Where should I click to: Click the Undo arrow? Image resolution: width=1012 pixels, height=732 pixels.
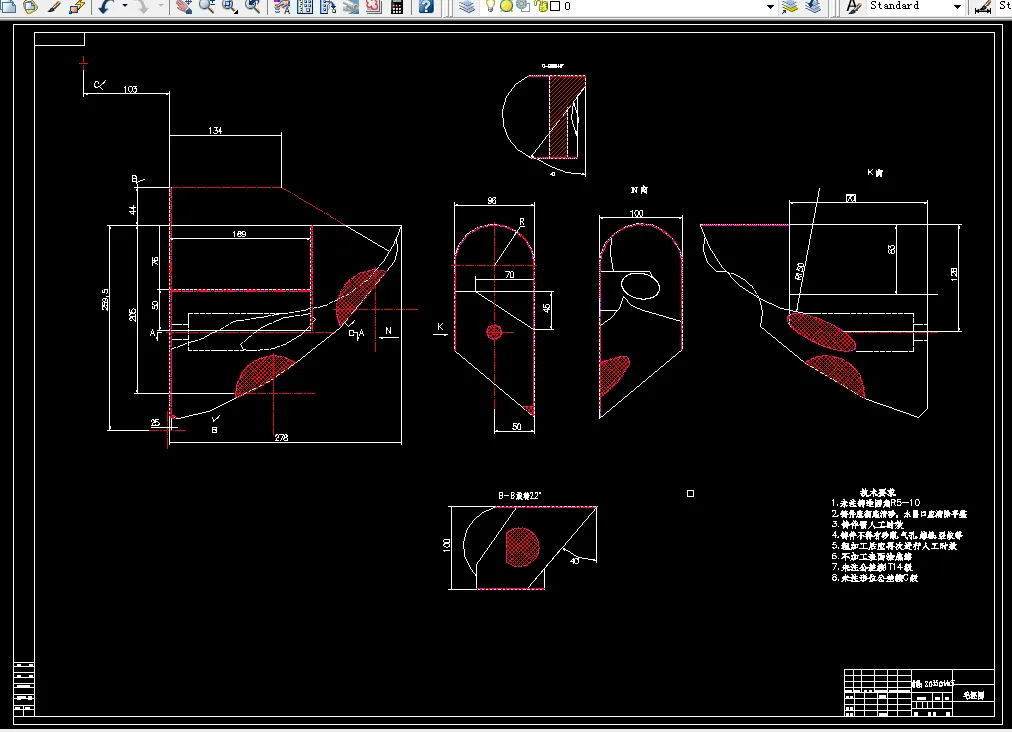pyautogui.click(x=106, y=6)
